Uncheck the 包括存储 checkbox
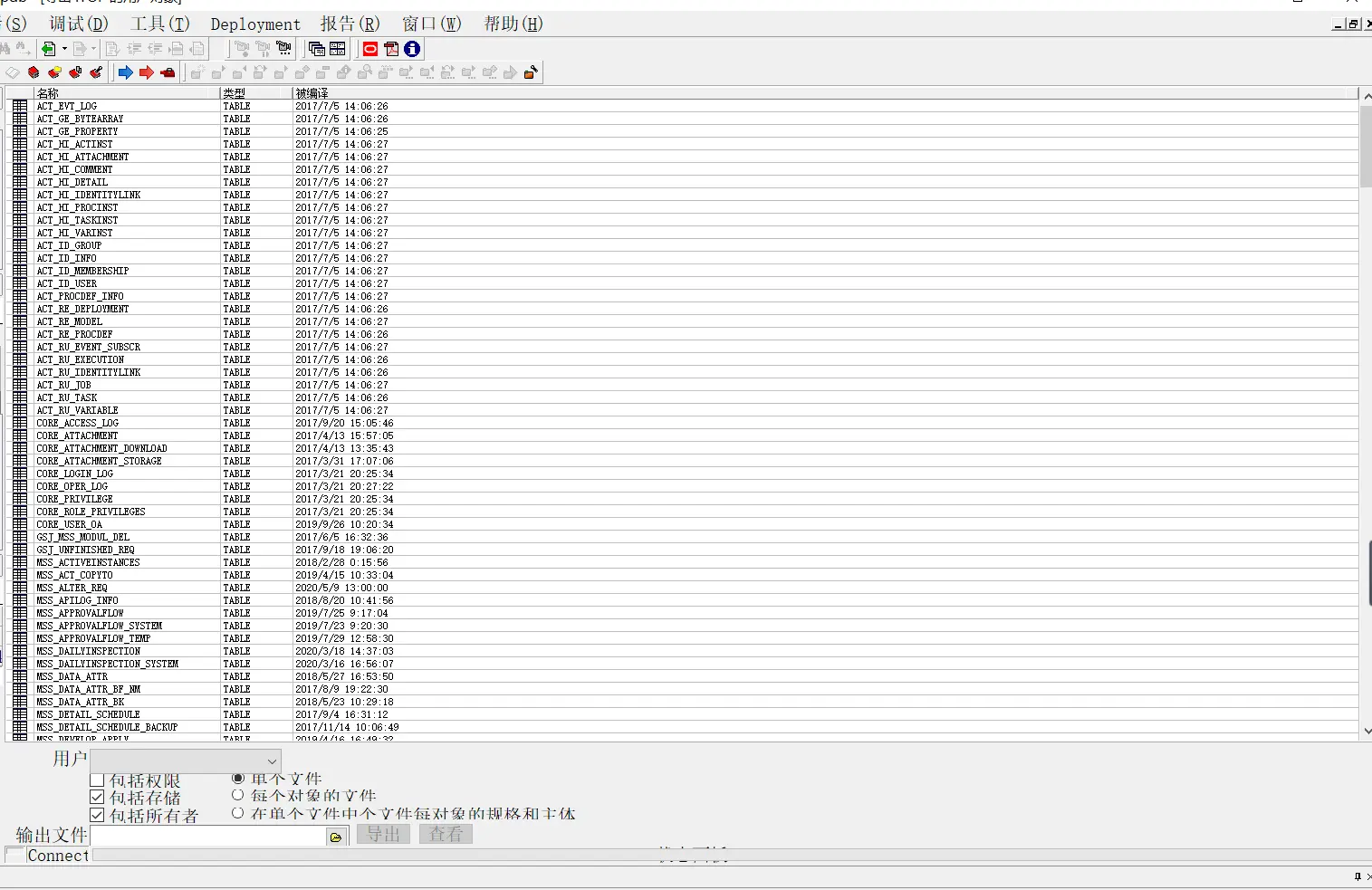 coord(98,798)
